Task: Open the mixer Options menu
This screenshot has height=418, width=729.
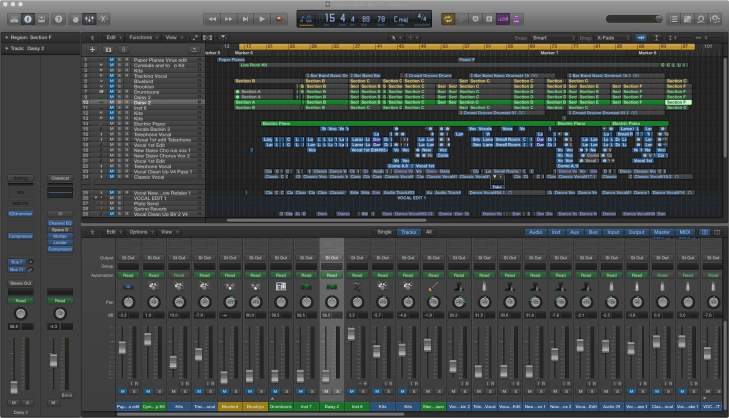Action: click(139, 231)
